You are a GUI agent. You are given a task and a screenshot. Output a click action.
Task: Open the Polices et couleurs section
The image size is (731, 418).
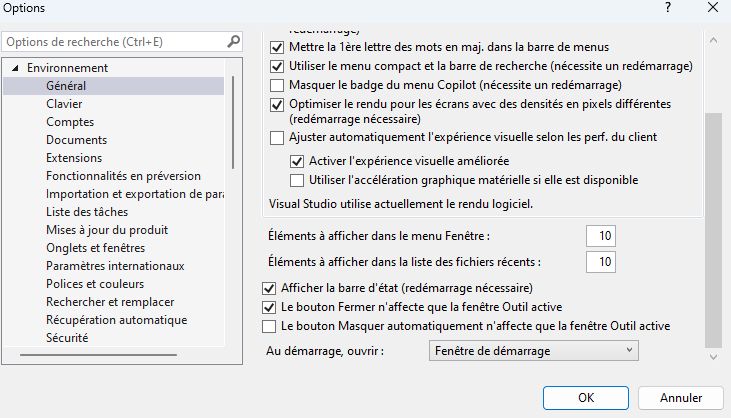coord(93,284)
